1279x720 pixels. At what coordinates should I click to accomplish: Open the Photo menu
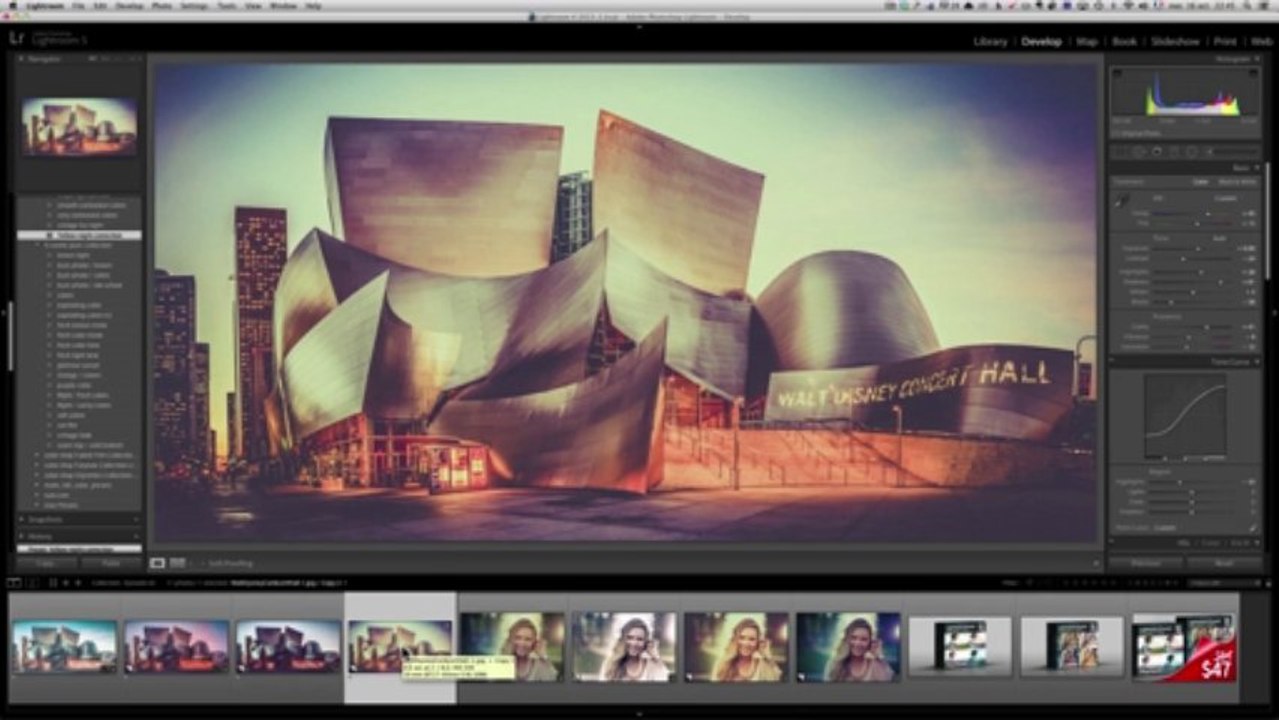click(x=160, y=5)
